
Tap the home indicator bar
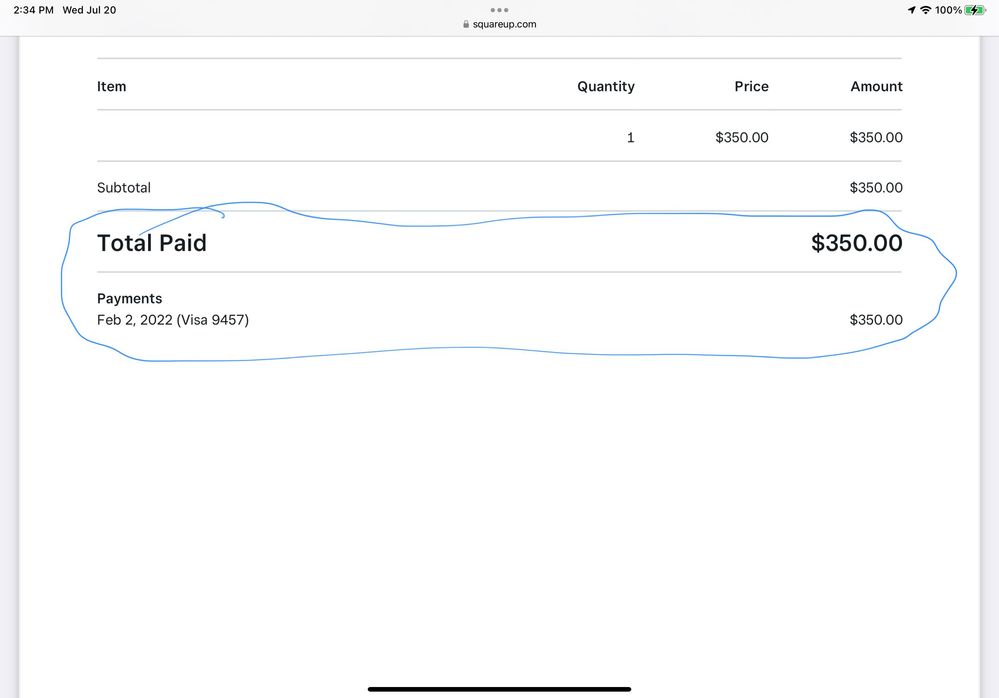coord(499,689)
